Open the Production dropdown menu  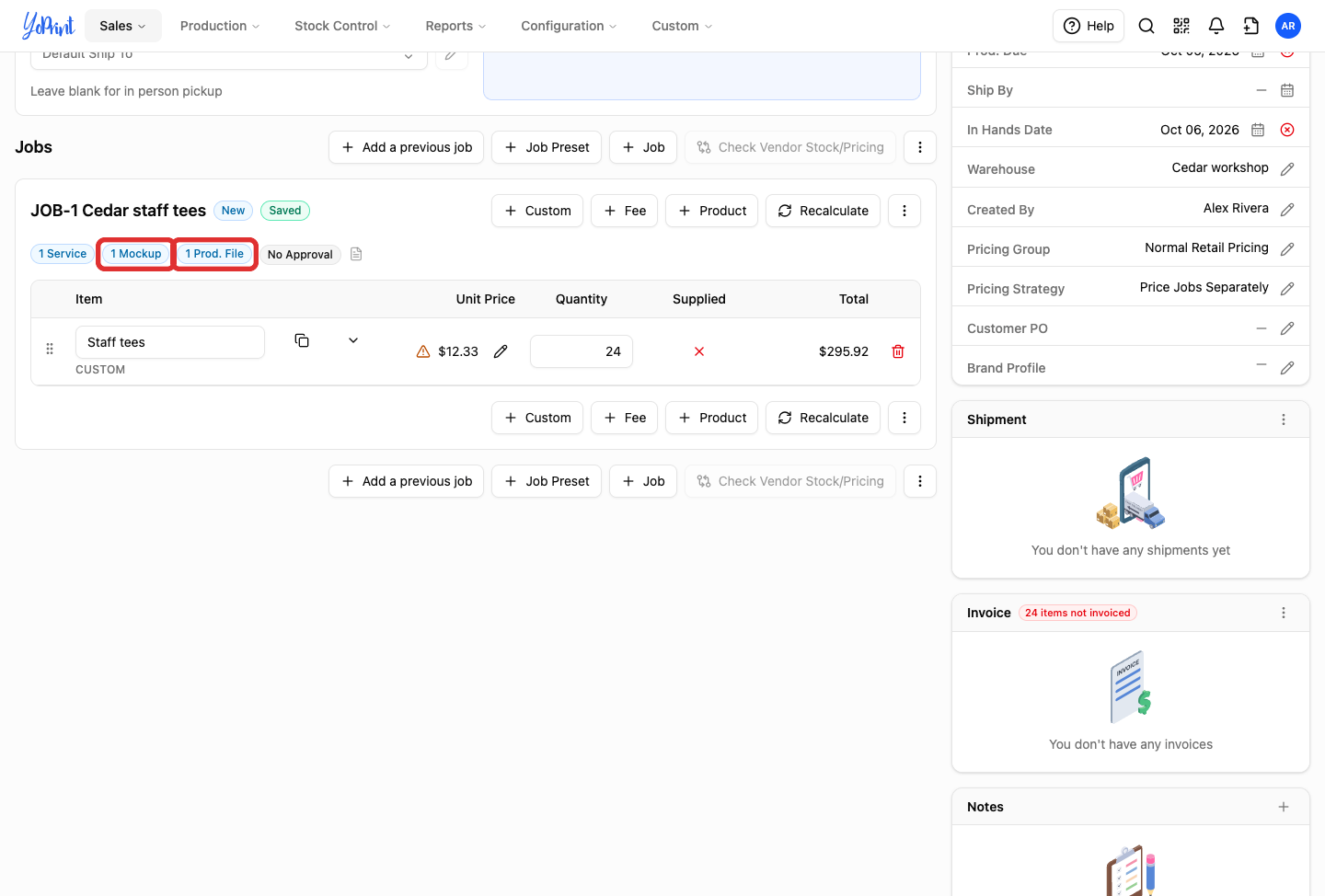(220, 26)
